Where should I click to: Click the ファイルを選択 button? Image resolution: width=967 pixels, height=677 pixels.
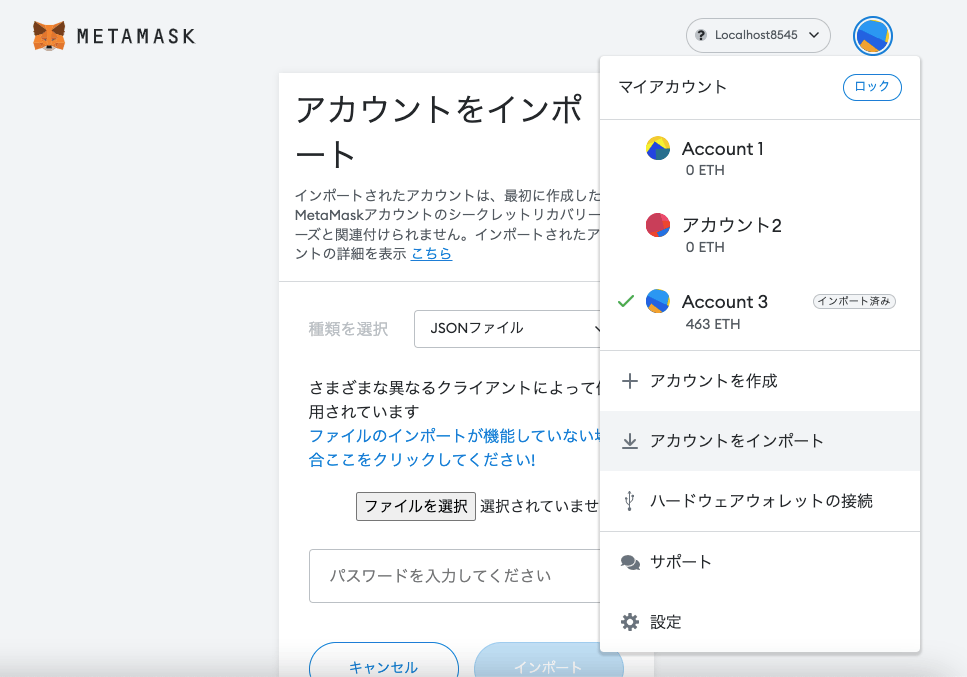[416, 506]
